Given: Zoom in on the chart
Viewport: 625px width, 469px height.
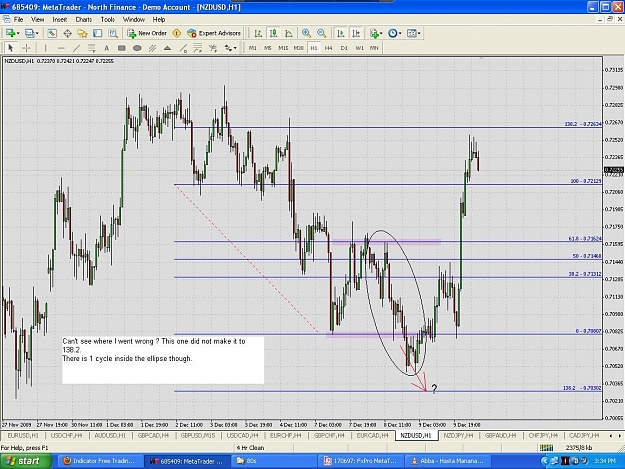Looking at the screenshot, I should pos(306,33).
